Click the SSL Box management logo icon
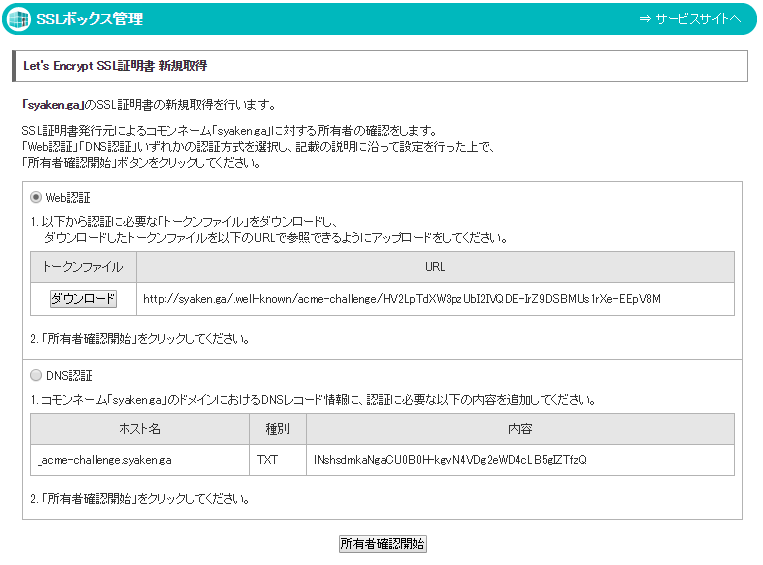Viewport: 763px width, 565px height. (x=19, y=19)
